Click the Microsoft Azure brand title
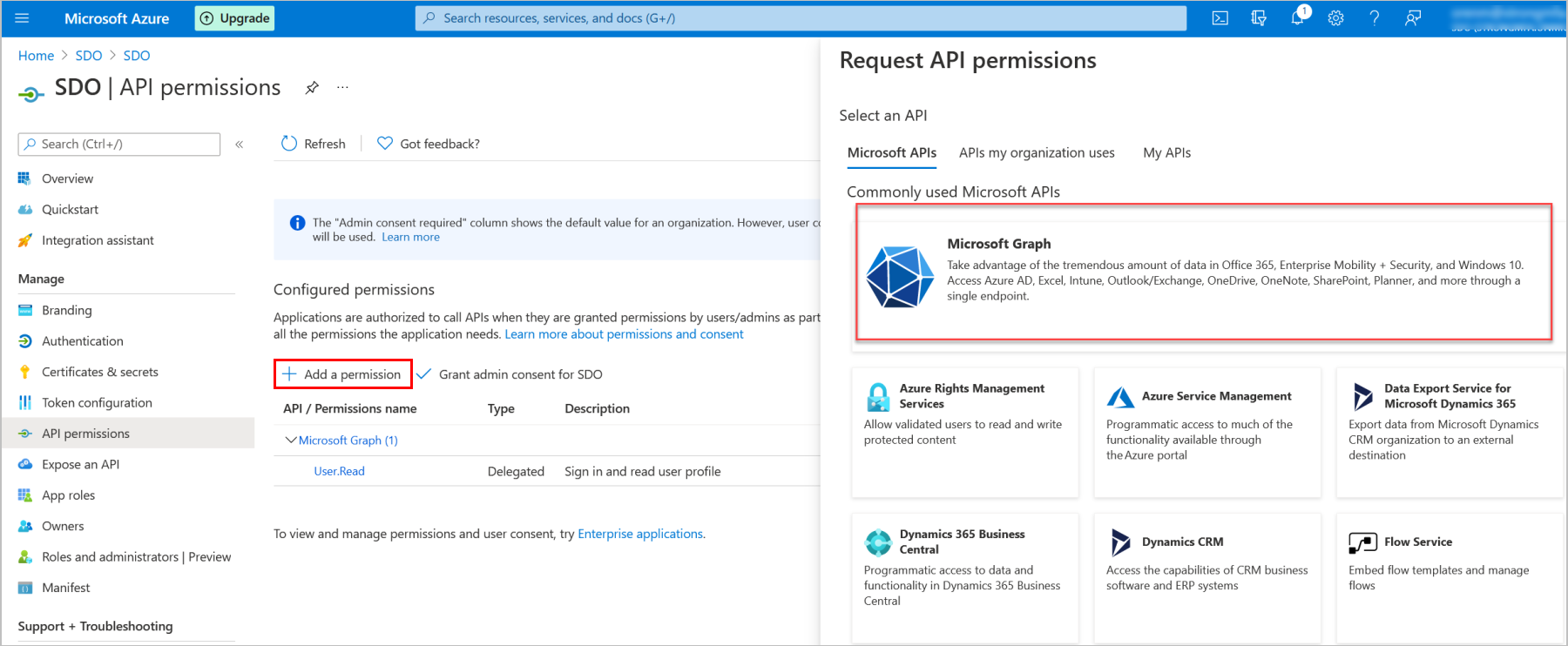This screenshot has height=646, width=1568. (117, 18)
